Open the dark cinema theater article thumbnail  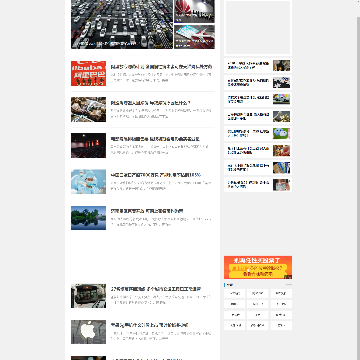[88, 146]
